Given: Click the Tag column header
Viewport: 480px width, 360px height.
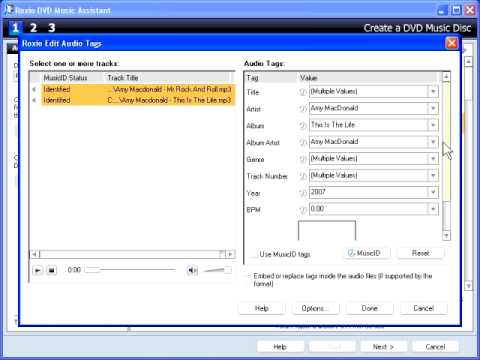Looking at the screenshot, I should click(x=271, y=78).
